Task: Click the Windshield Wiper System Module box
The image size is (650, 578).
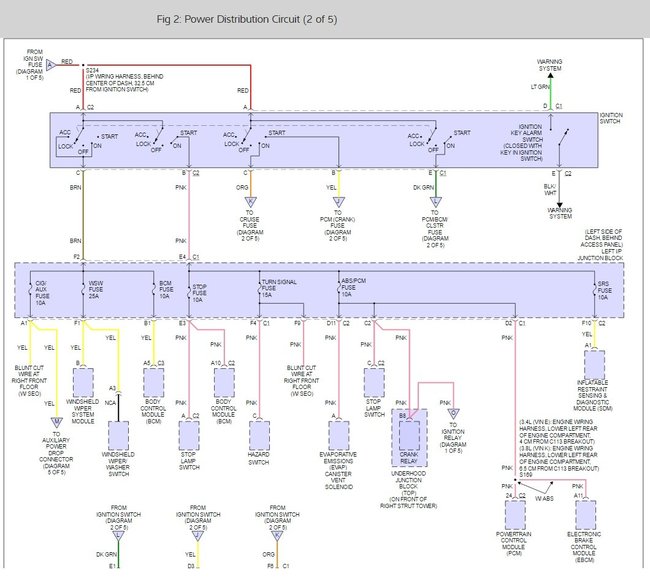Action: tap(83, 382)
